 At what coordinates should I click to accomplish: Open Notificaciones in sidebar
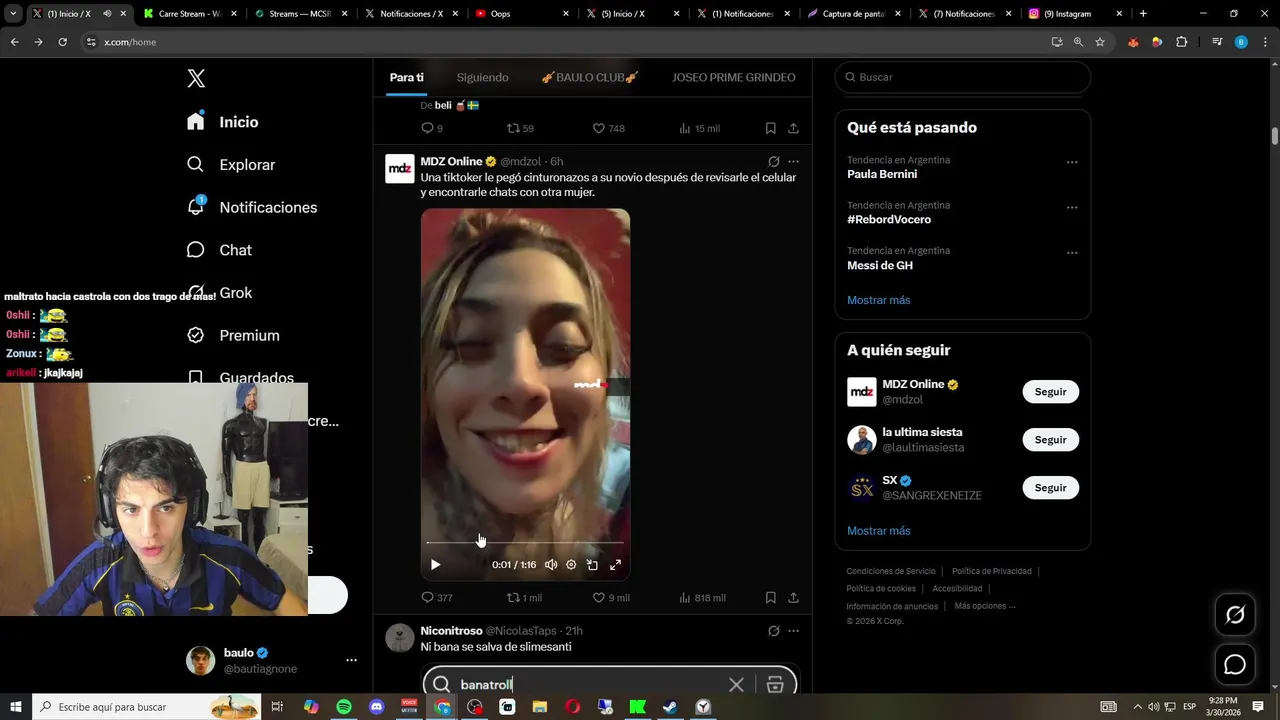click(252, 207)
